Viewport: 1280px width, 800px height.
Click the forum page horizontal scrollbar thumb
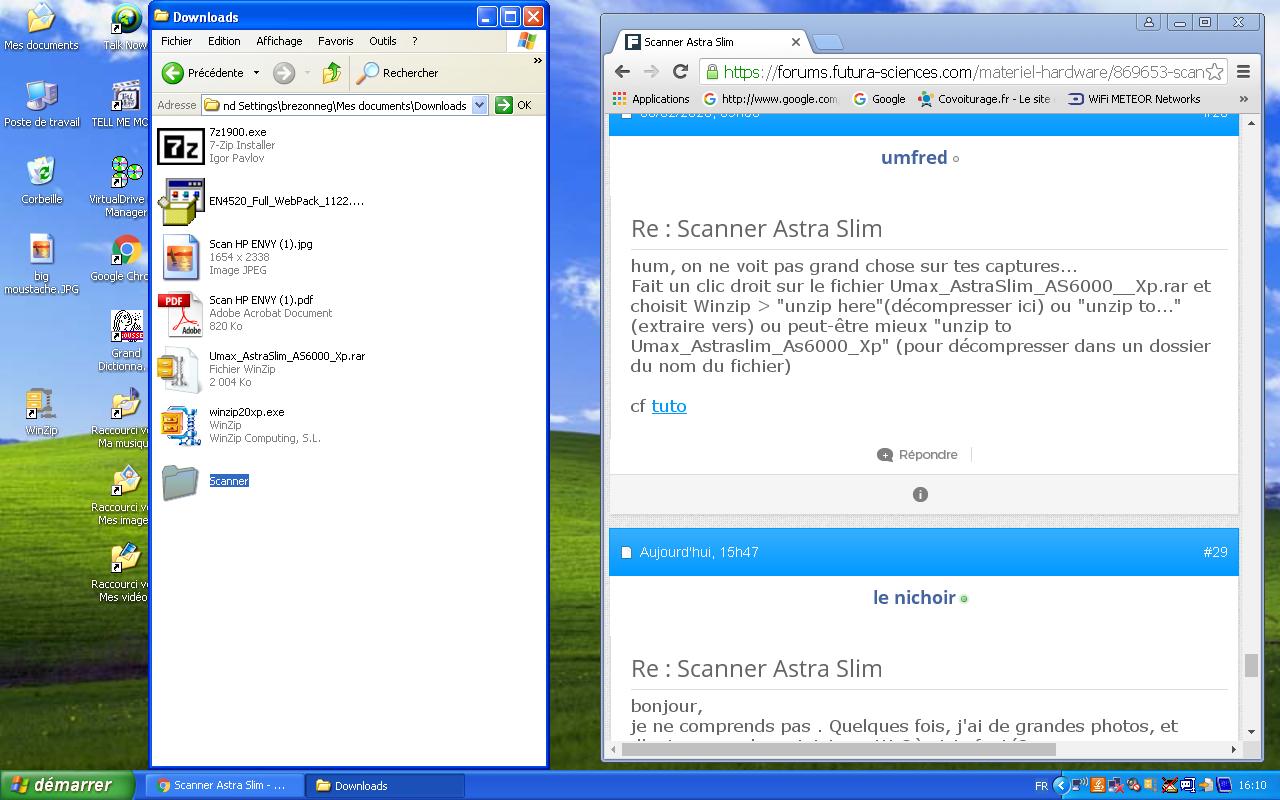click(838, 748)
